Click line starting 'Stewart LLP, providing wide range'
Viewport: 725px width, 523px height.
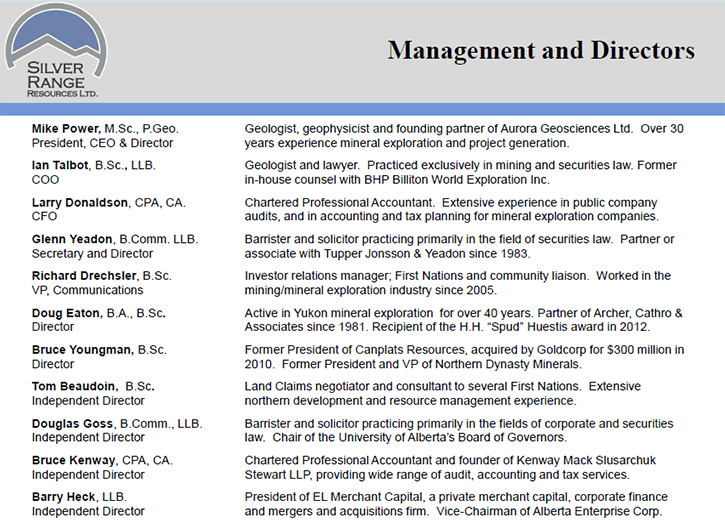click(x=437, y=474)
